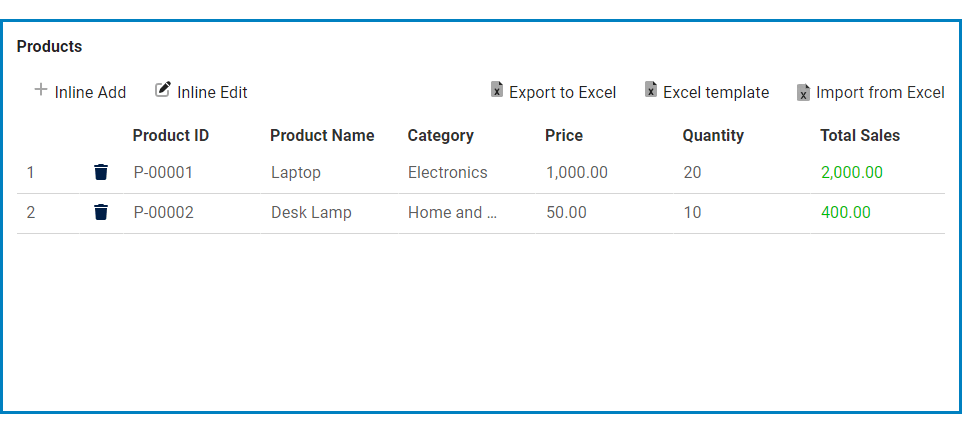Screen dimensions: 962x433
Task: Delete the Laptop row using trash icon
Action: [x=101, y=172]
